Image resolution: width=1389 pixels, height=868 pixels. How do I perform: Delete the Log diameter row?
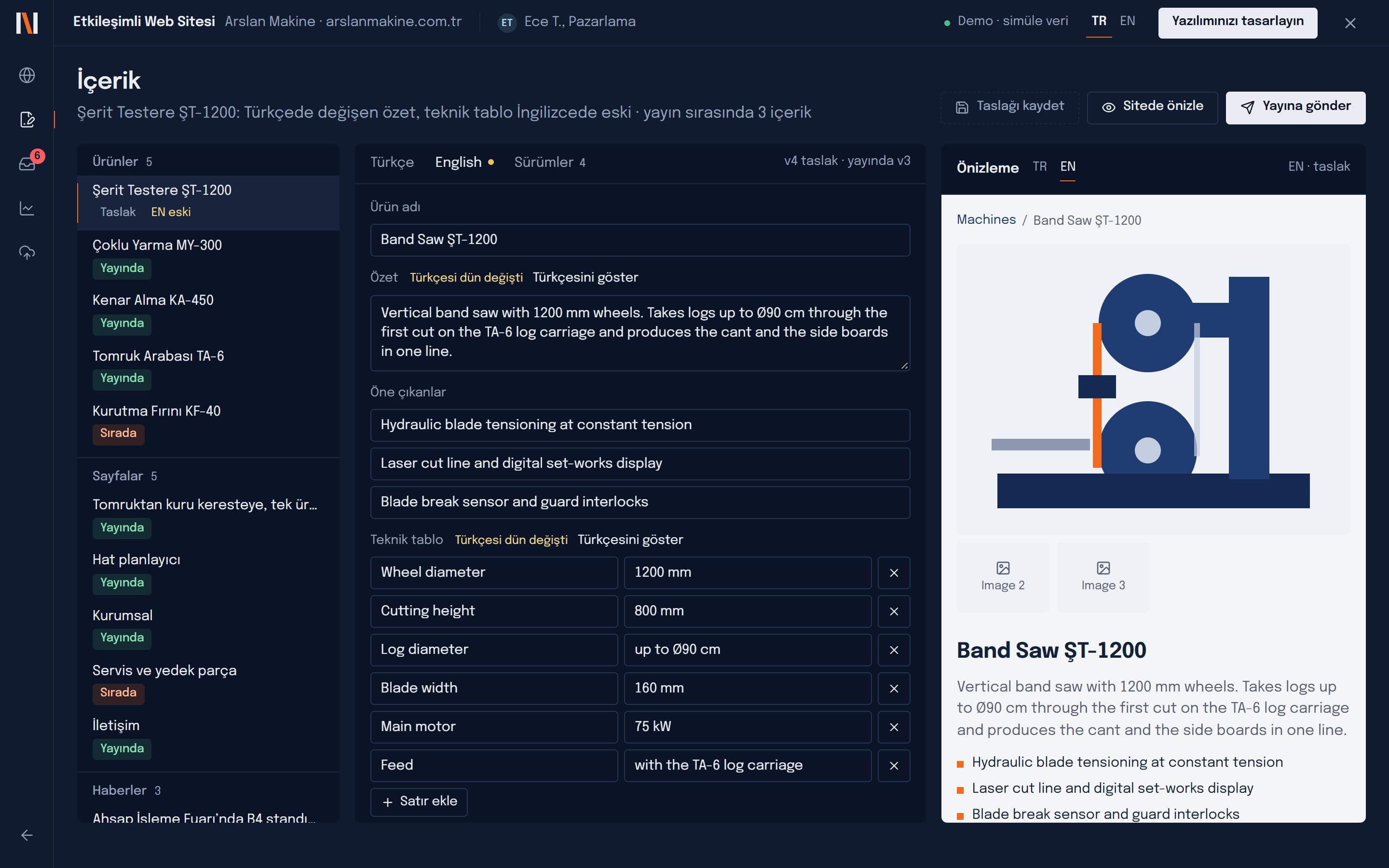pos(894,649)
